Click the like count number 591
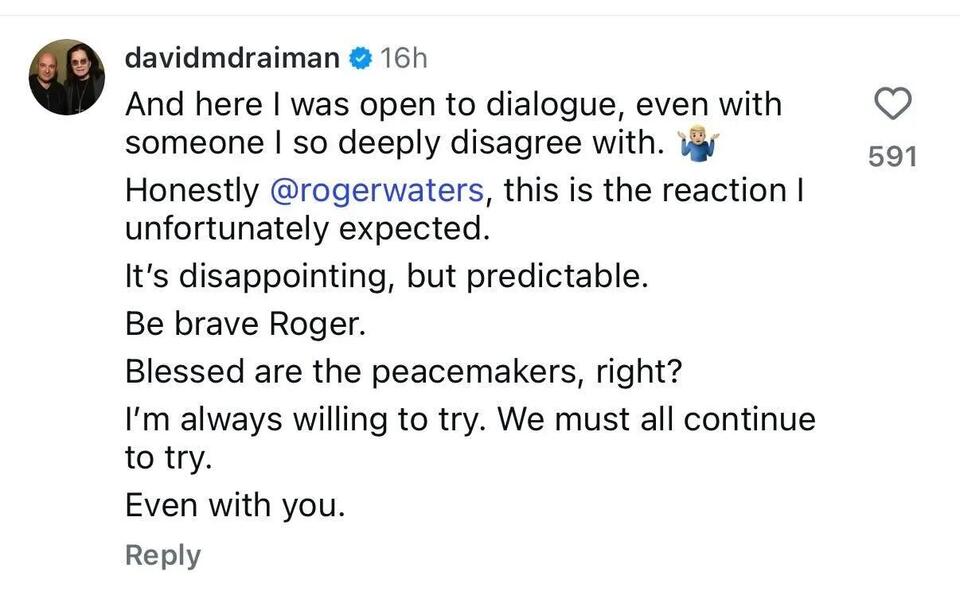Image resolution: width=960 pixels, height=595 pixels. (893, 156)
